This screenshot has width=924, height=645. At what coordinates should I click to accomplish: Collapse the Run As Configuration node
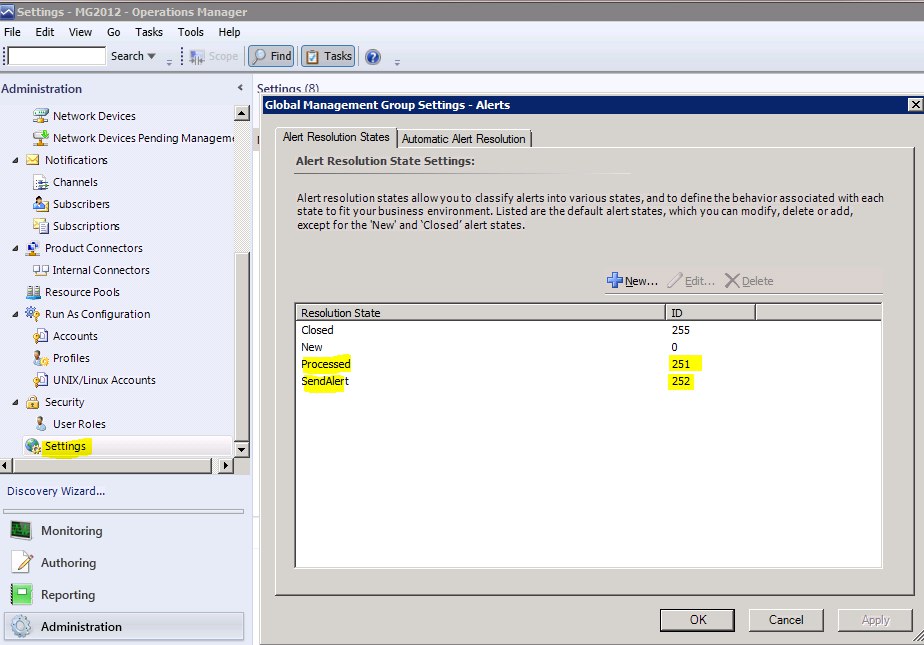pyautogui.click(x=15, y=314)
